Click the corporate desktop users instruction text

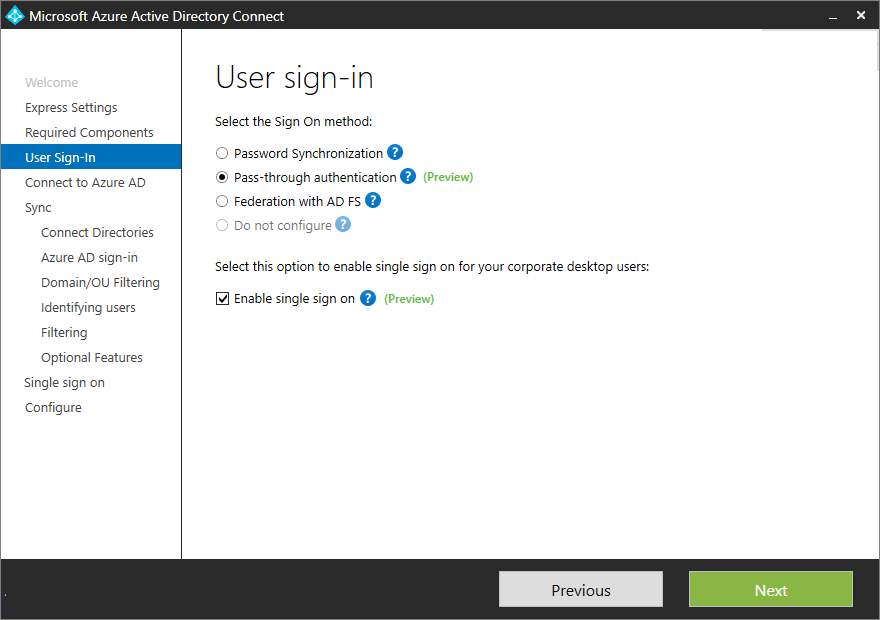(432, 267)
